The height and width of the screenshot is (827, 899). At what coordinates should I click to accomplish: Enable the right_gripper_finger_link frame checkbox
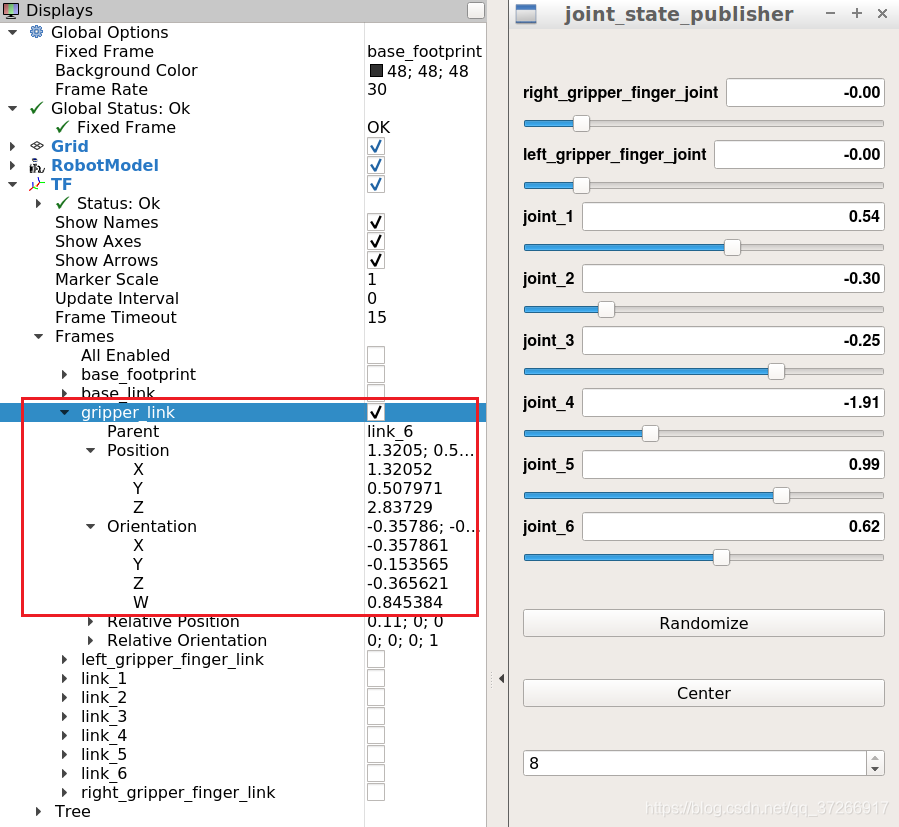(x=376, y=792)
